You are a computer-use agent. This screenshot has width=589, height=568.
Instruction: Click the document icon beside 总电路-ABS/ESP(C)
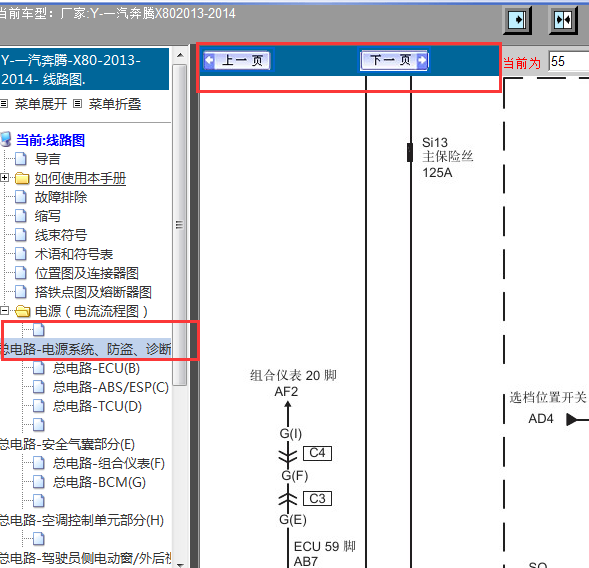click(x=39, y=387)
